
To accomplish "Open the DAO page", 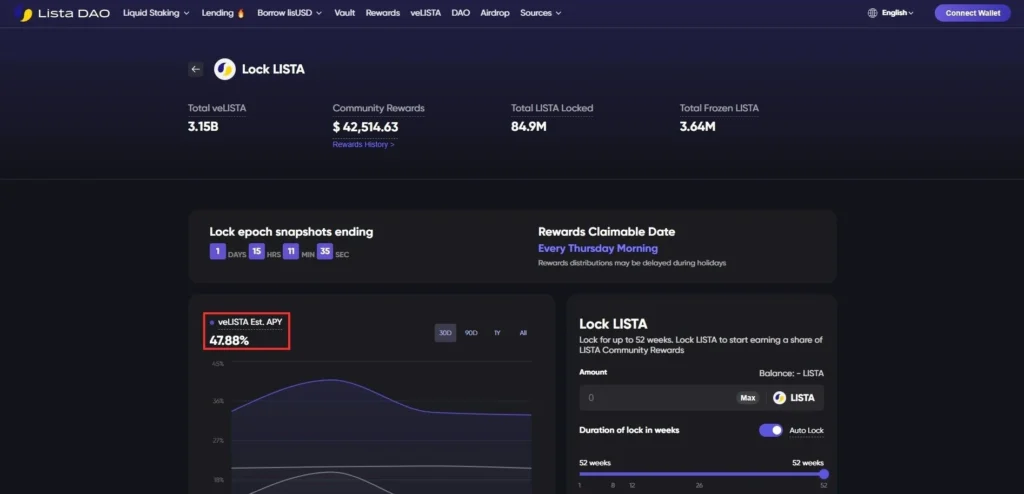I will point(460,13).
